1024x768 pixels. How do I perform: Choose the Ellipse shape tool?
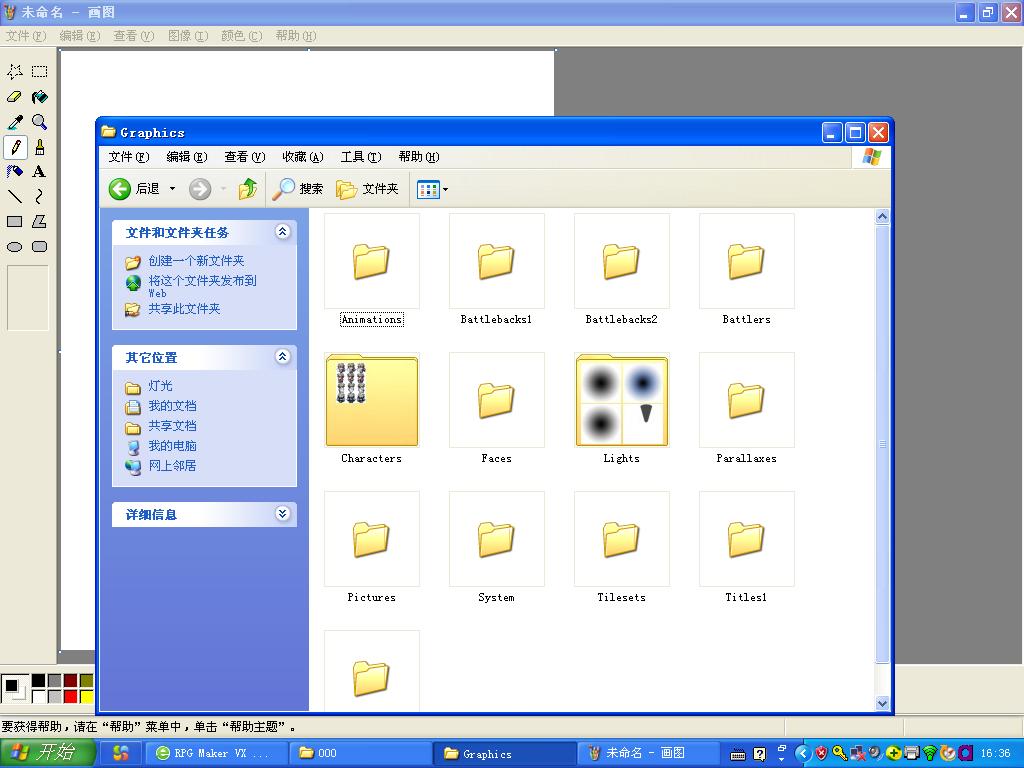point(14,247)
